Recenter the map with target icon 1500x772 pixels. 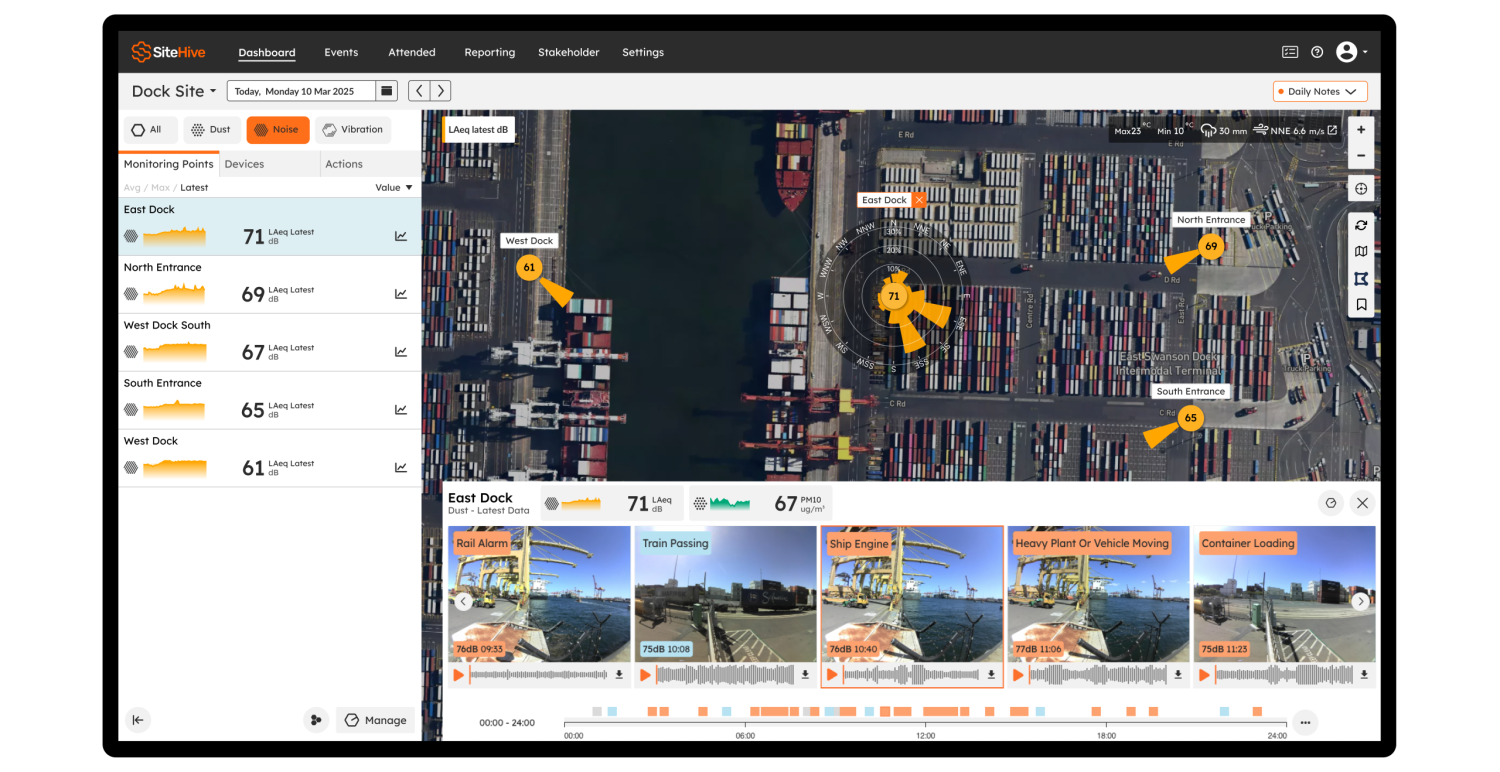tap(1361, 189)
